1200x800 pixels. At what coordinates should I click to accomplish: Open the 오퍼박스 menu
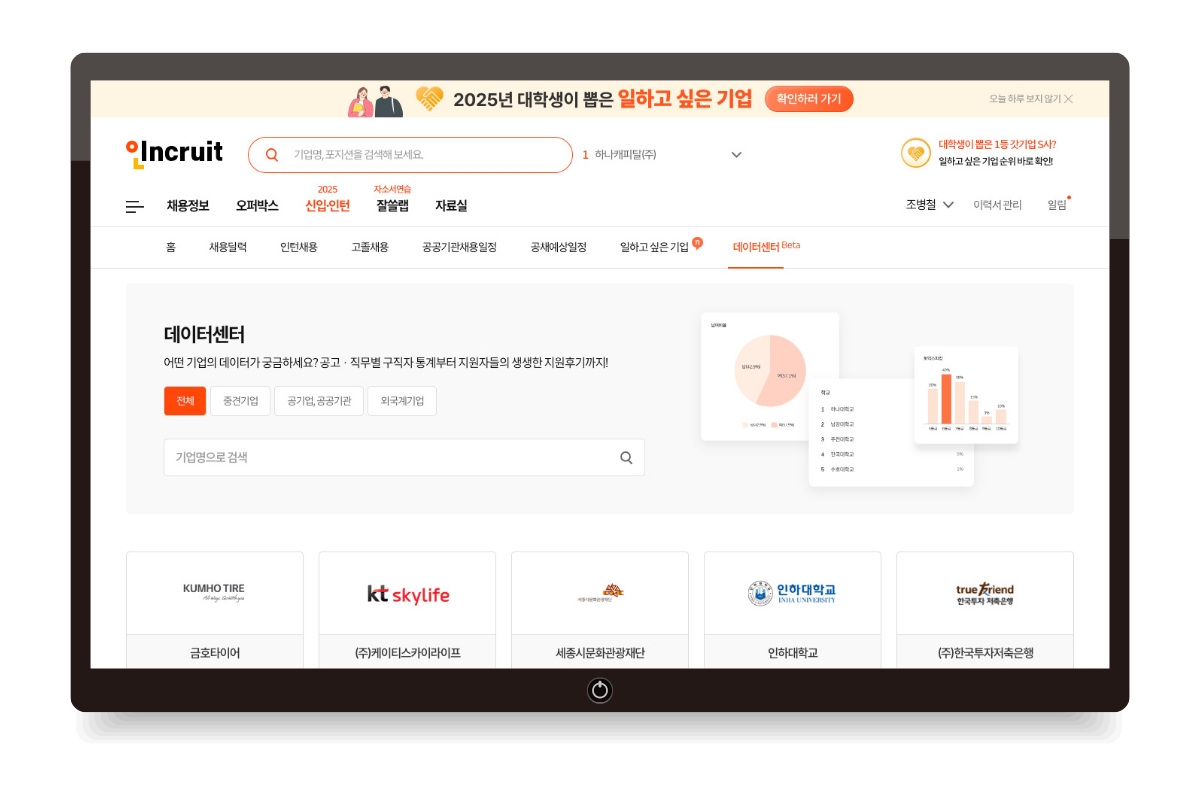click(x=257, y=206)
